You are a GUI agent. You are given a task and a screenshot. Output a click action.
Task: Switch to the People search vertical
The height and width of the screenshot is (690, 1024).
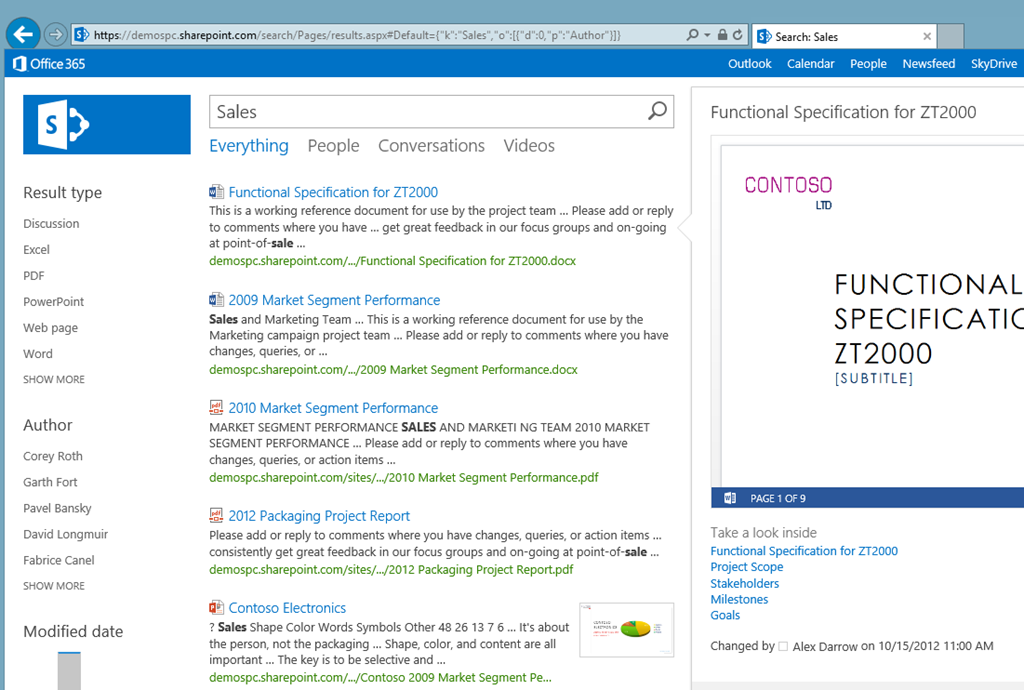pos(333,146)
